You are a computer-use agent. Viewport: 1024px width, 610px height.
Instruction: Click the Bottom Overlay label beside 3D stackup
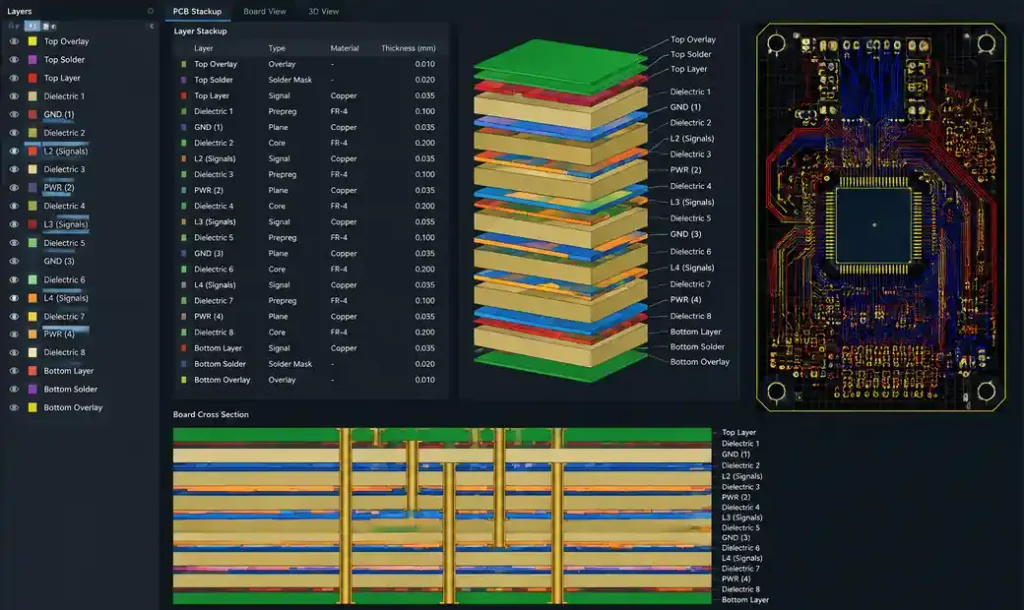coord(699,362)
